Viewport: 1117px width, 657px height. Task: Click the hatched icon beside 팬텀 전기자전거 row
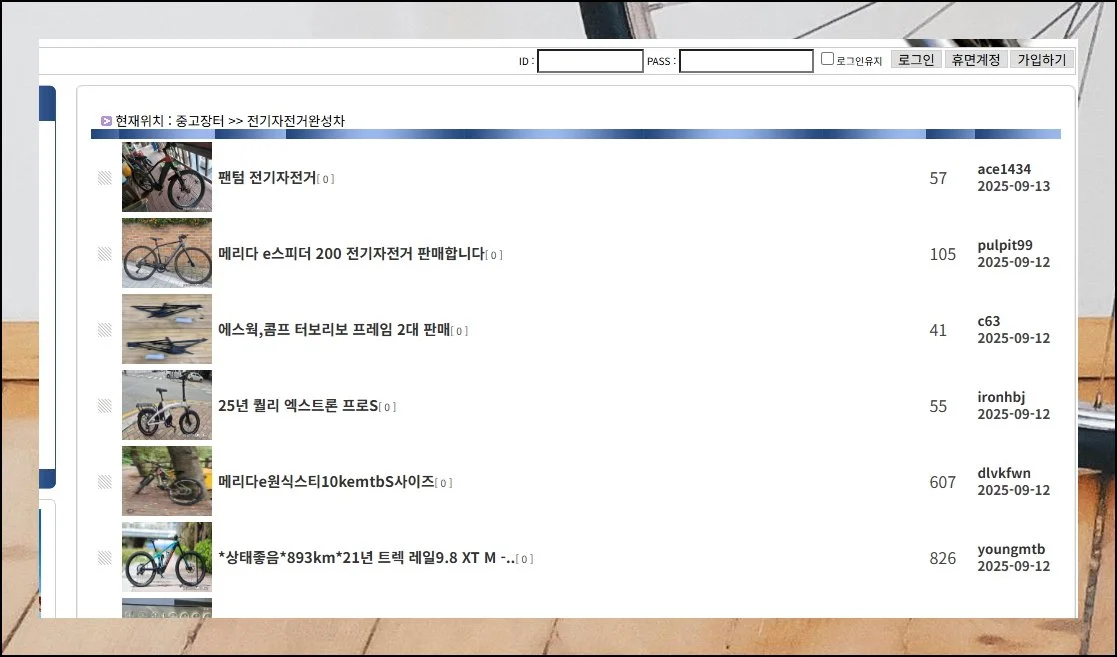(104, 178)
